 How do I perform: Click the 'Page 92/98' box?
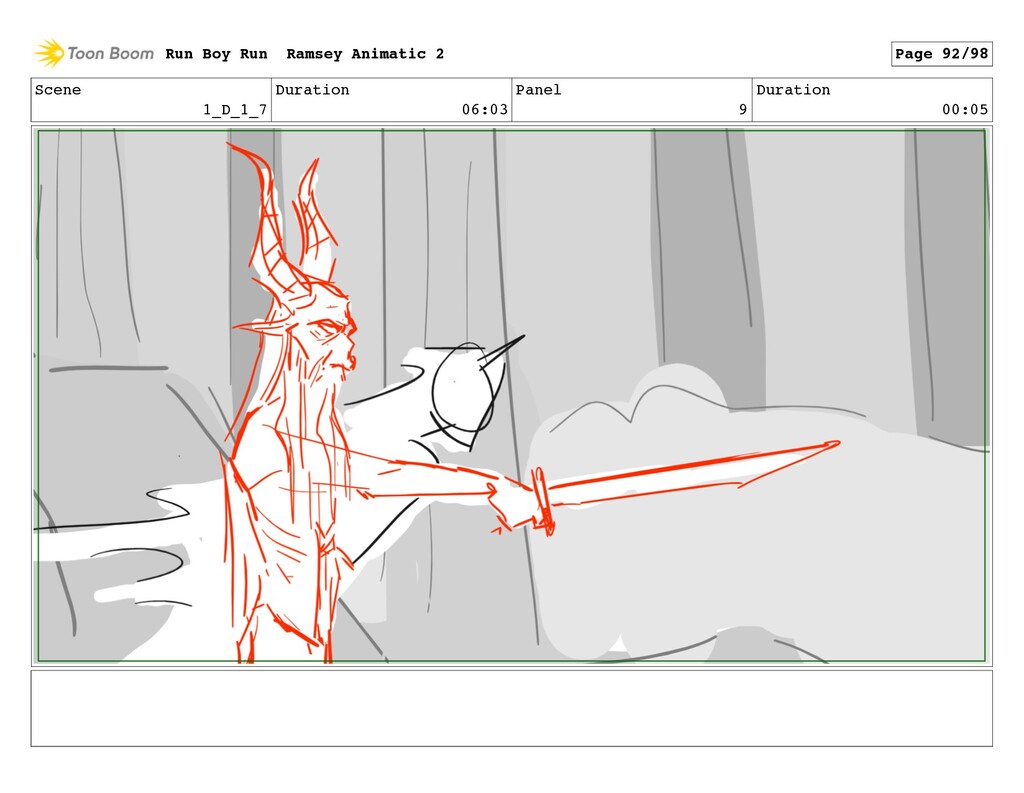[941, 54]
